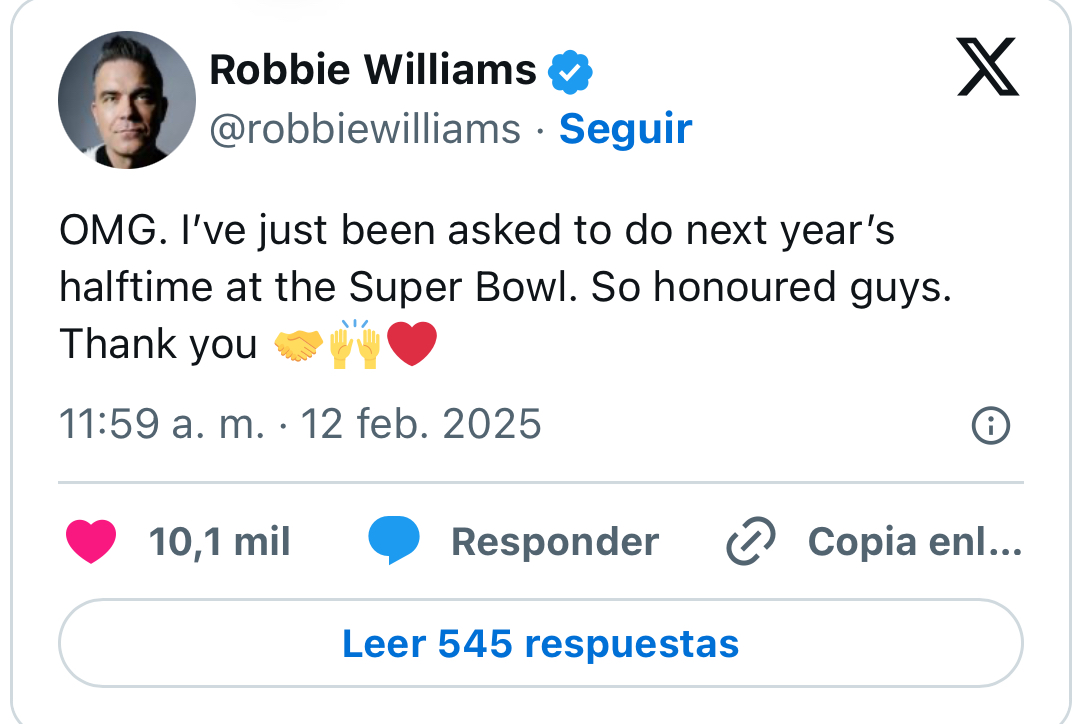Screen dimensions: 1079x724
Task: Open Robbie Williams profile picture
Action: tap(126, 99)
